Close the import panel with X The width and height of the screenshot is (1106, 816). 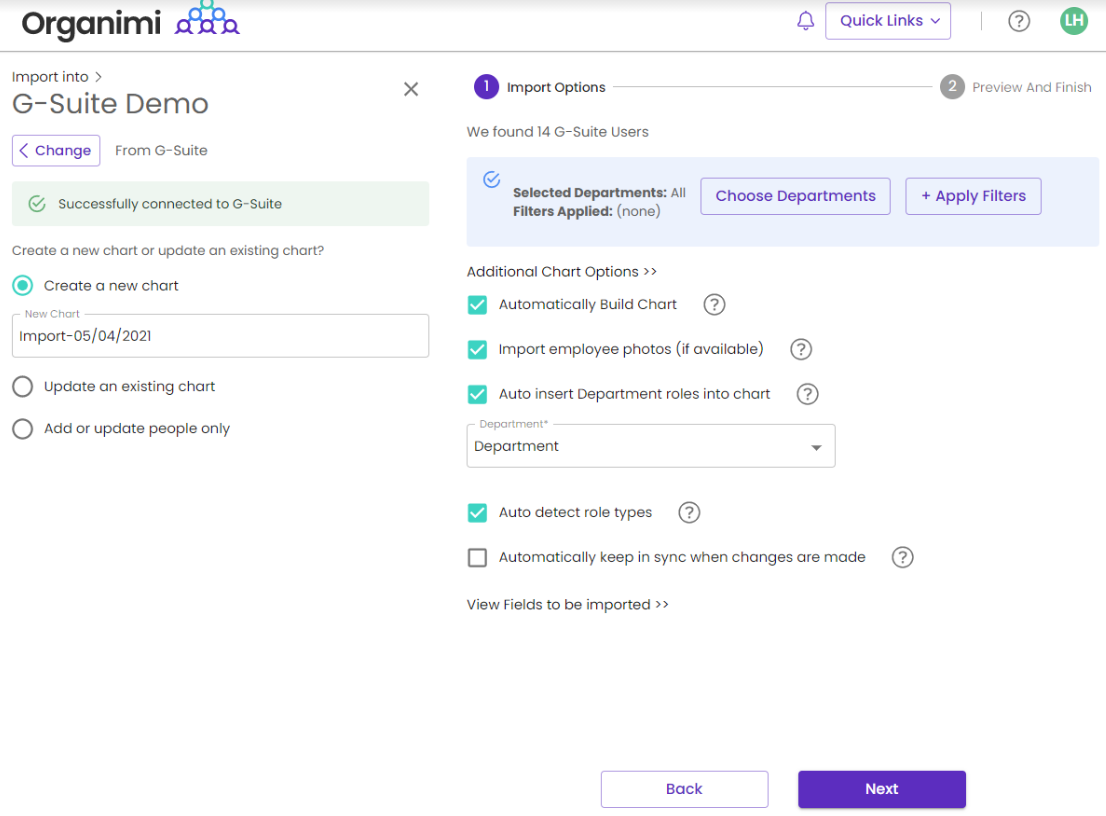coord(410,89)
